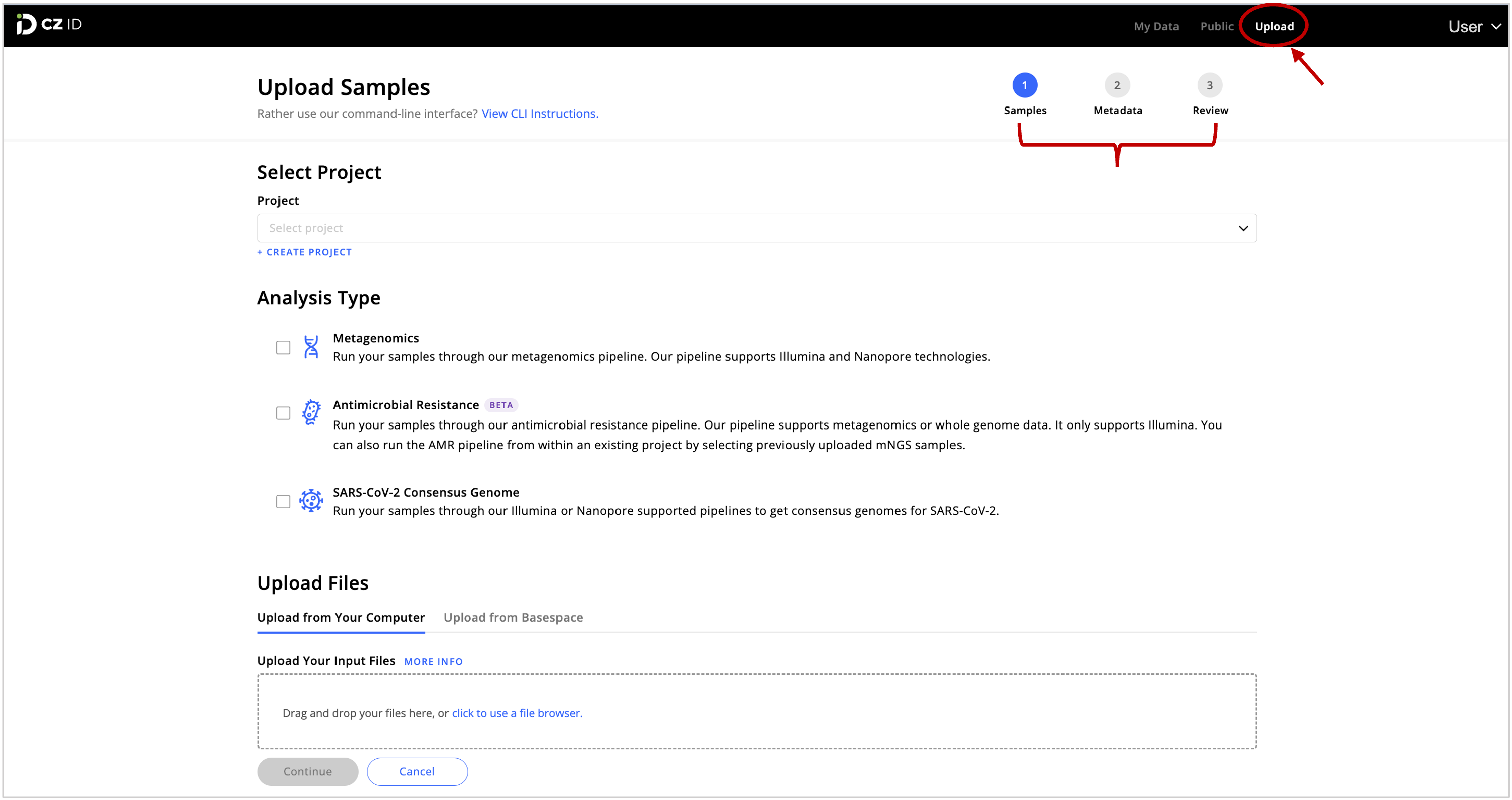Switch to Upload from Basespace tab

pyautogui.click(x=513, y=617)
